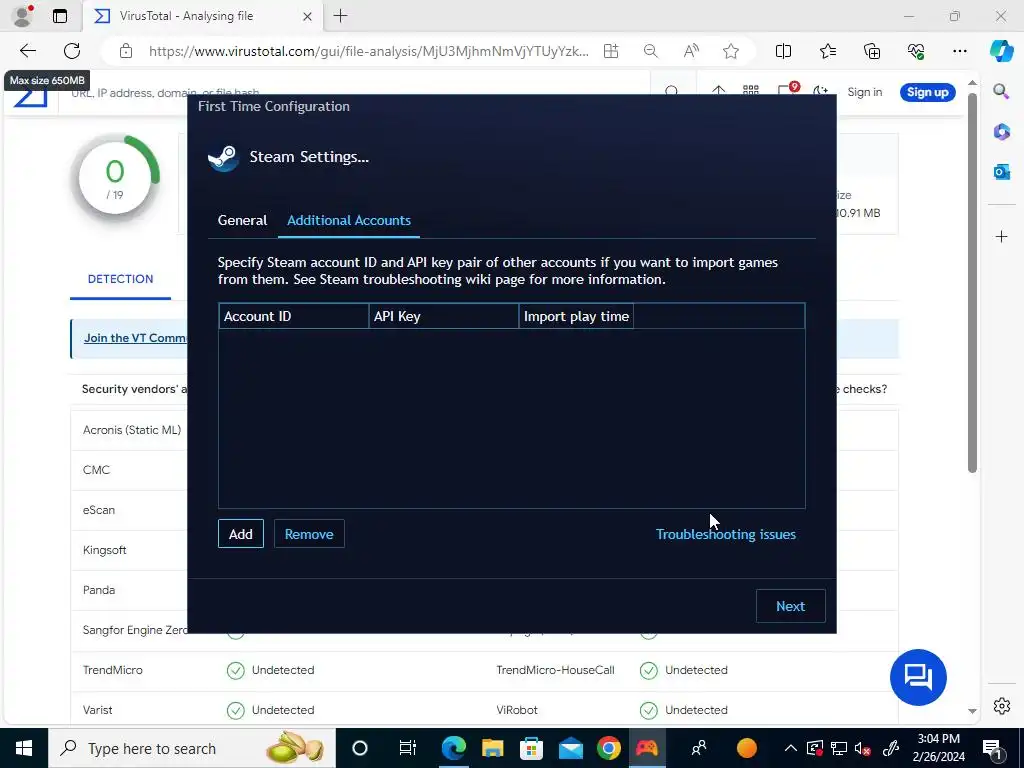
Task: Click the Steam logo icon in dialog
Action: [223, 157]
